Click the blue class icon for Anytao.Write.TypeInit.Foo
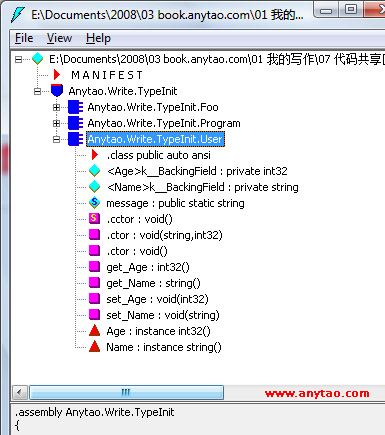385x435 pixels. pos(75,107)
